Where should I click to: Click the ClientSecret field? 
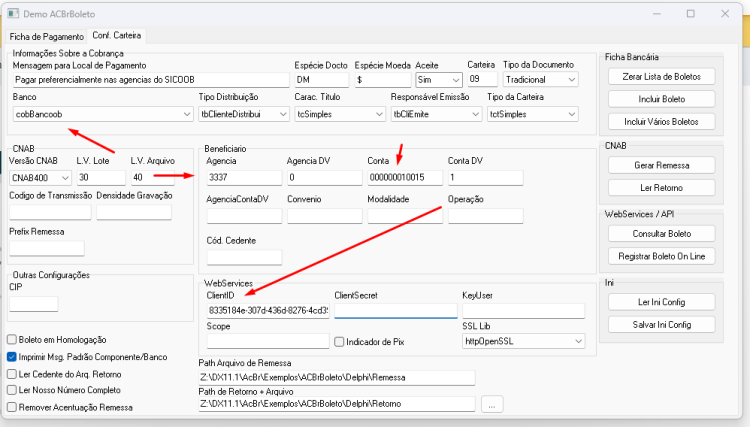pyautogui.click(x=396, y=311)
